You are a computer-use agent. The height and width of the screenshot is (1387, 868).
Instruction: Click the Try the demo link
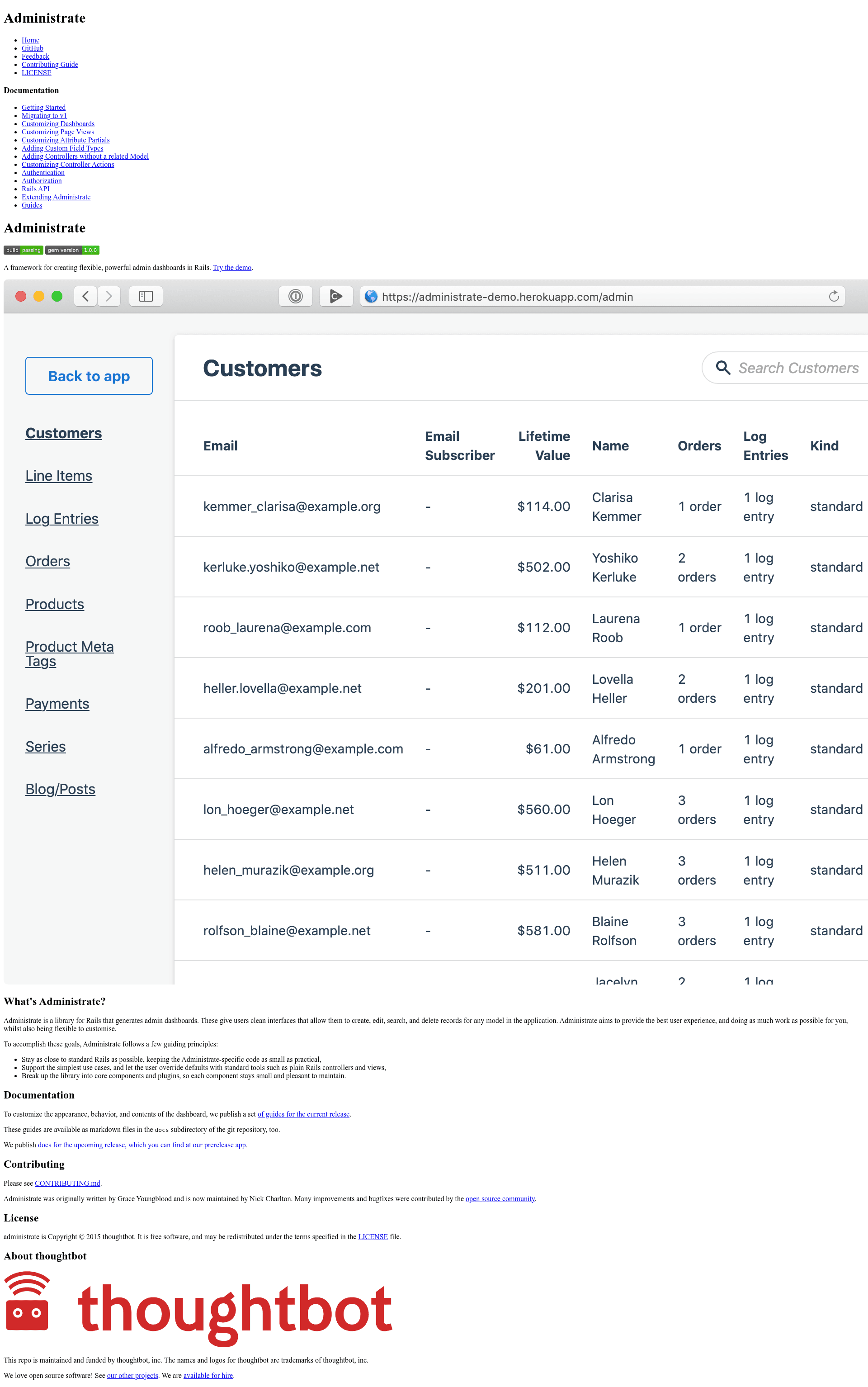(232, 268)
